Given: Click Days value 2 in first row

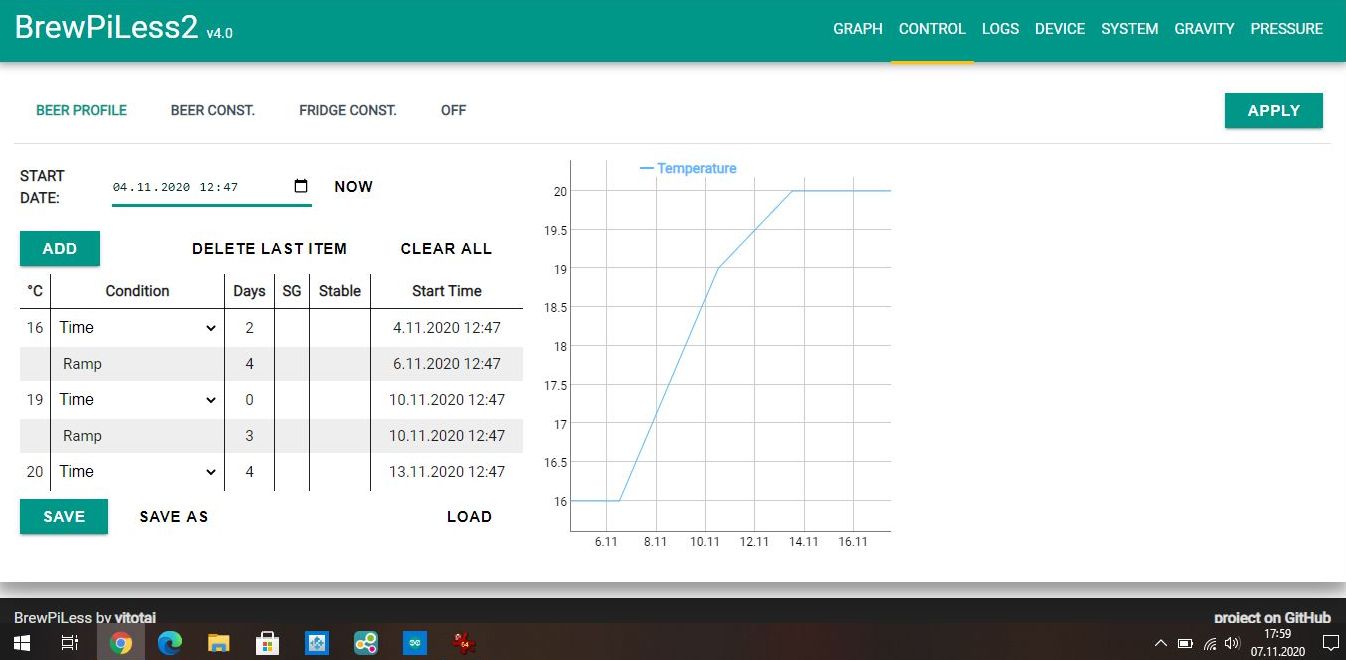Looking at the screenshot, I should (249, 327).
